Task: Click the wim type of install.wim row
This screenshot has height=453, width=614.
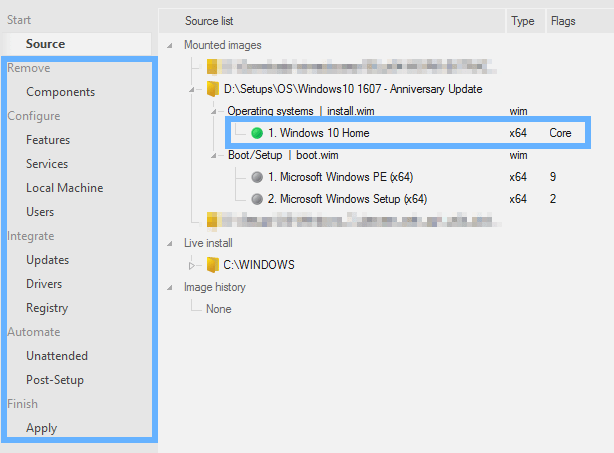Action: click(518, 111)
